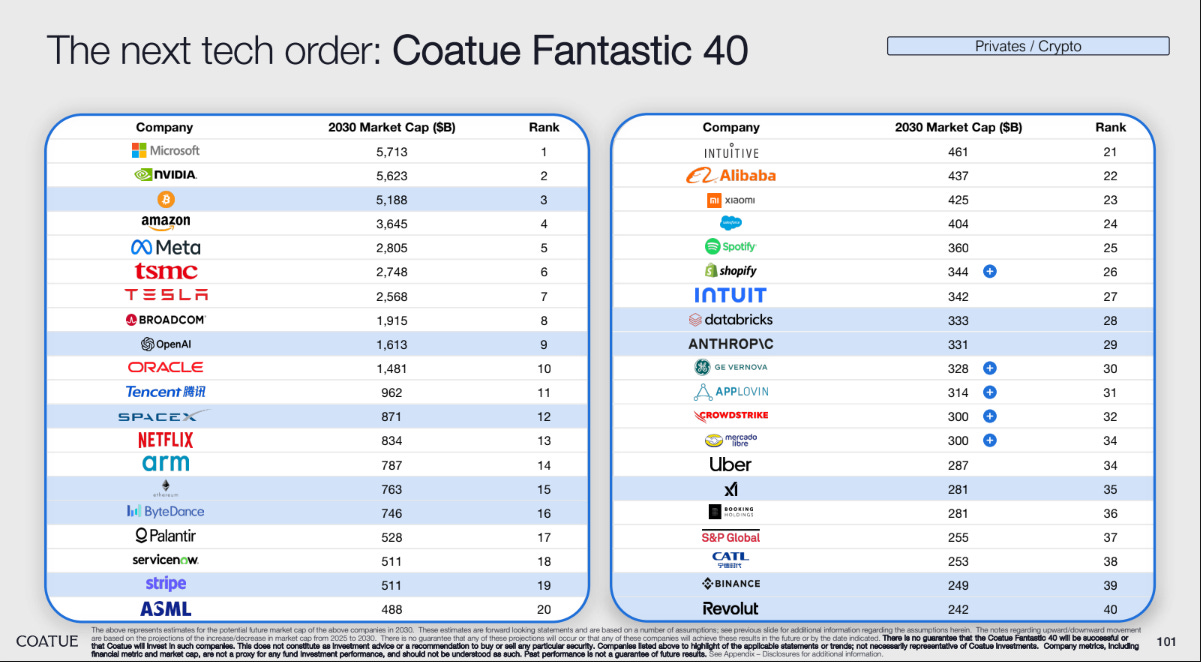Select the Intuitive logo

coord(731,151)
